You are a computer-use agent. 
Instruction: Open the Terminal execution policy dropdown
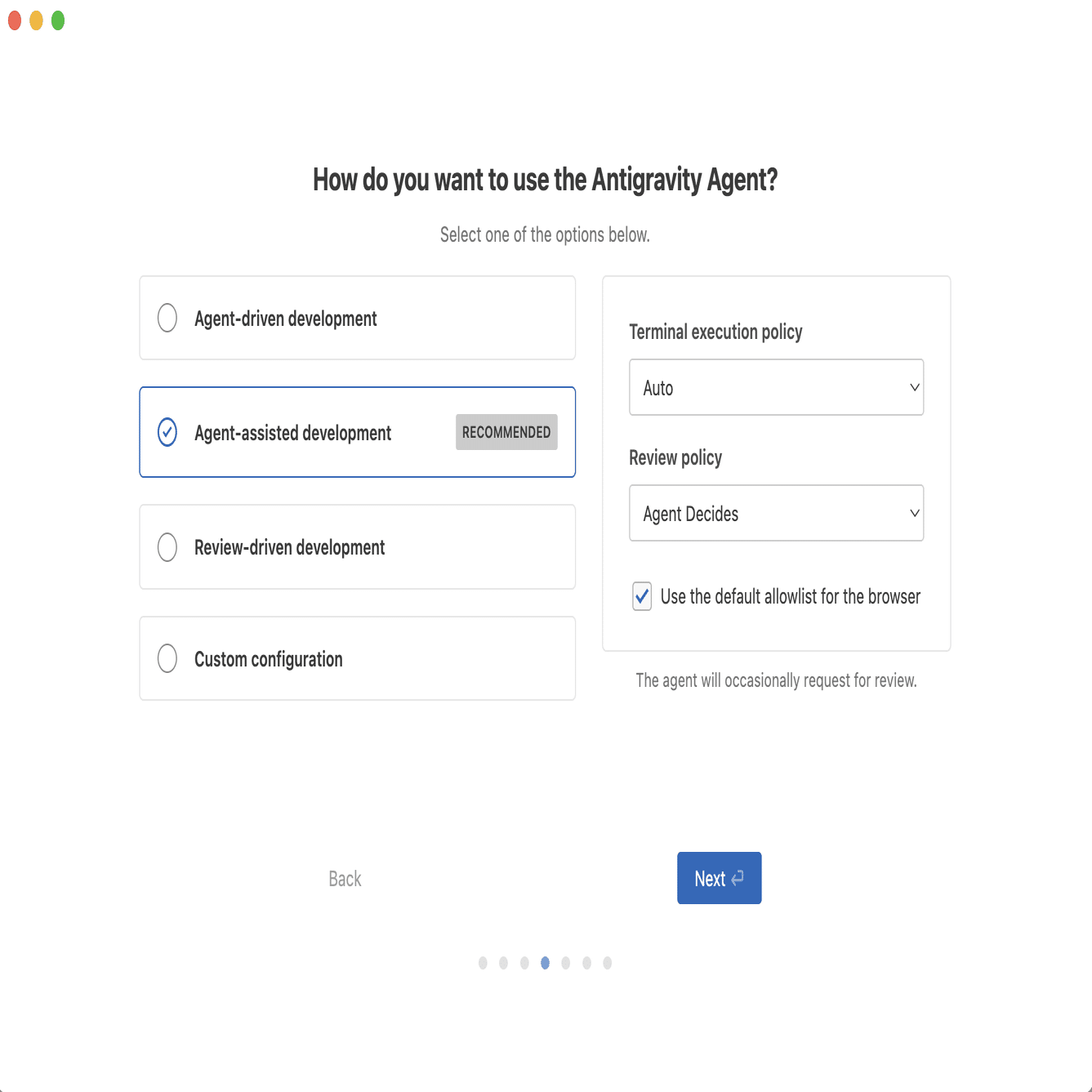(x=776, y=387)
